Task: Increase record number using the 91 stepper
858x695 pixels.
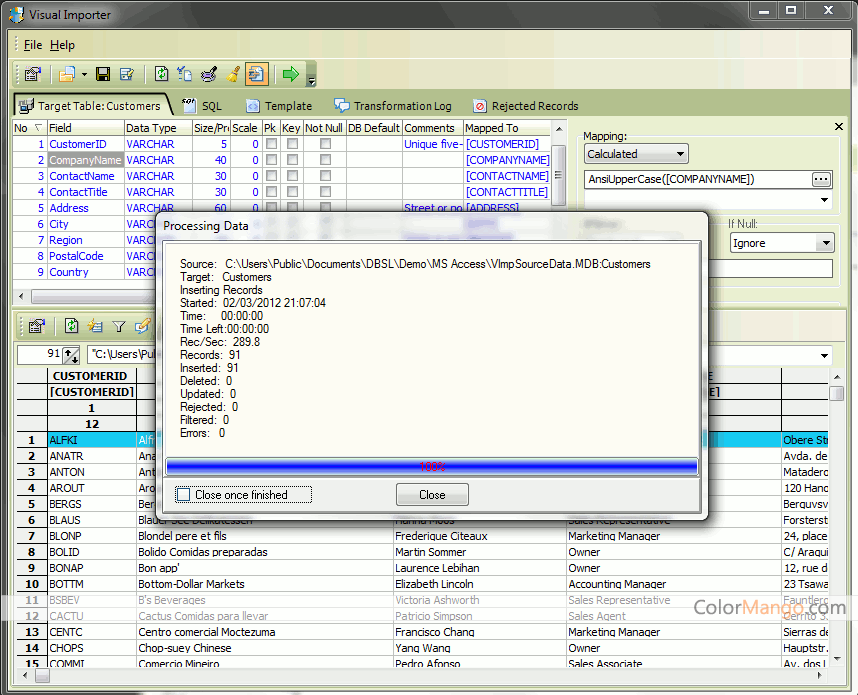Action: pyautogui.click(x=68, y=350)
